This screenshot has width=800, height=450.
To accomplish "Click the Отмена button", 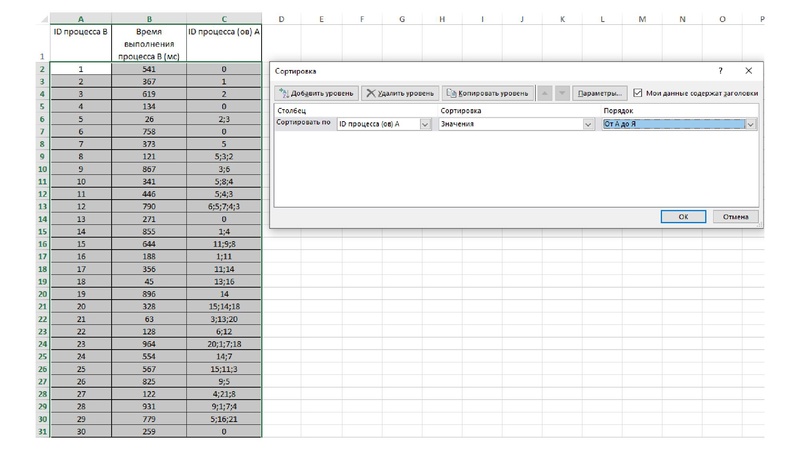I will click(735, 216).
